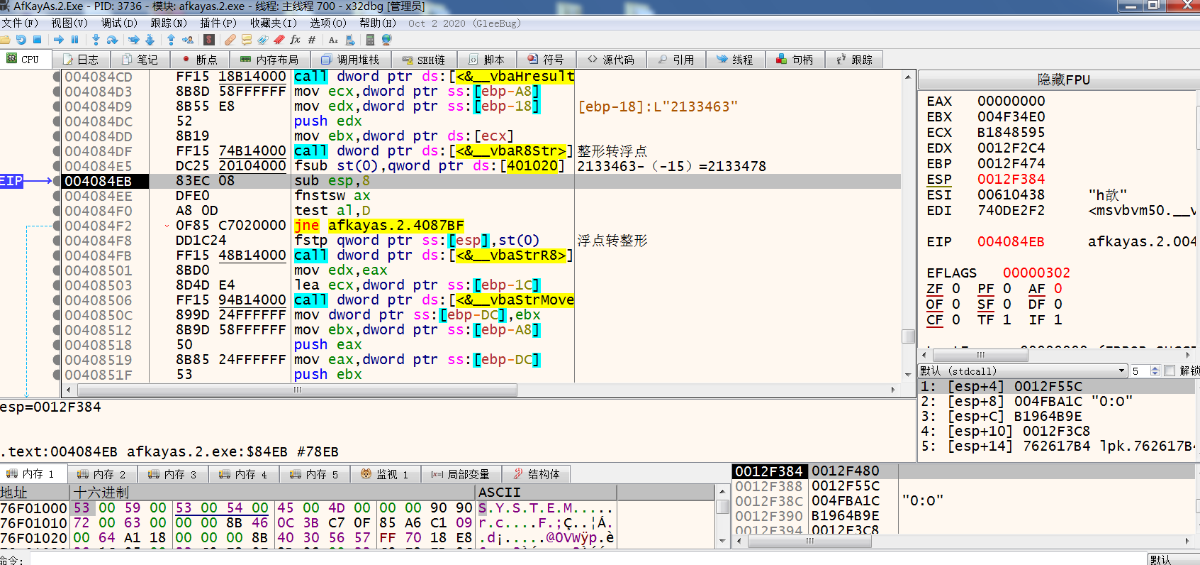Viewport: 1200px width, 565px height.
Task: Click the Step Over icon
Action: pos(112,40)
